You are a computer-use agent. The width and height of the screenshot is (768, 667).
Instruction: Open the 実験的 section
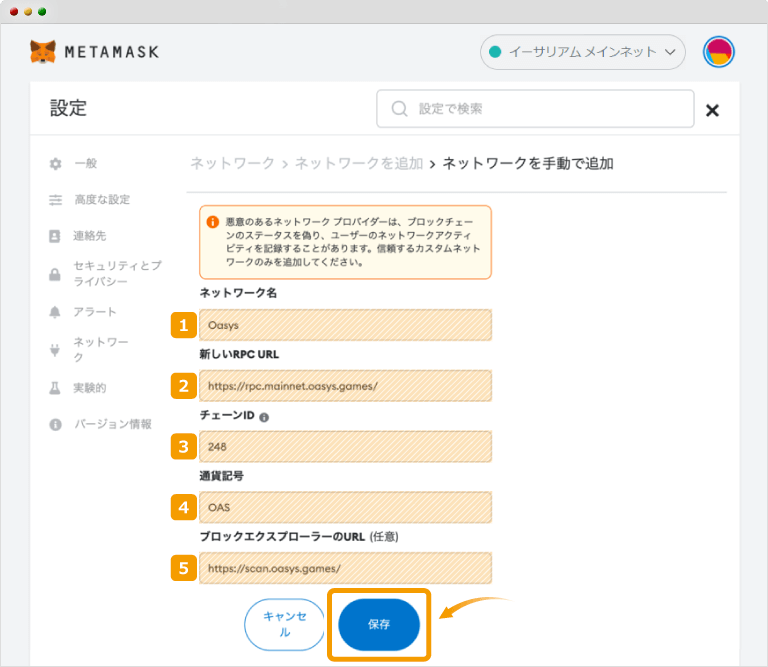pyautogui.click(x=90, y=388)
